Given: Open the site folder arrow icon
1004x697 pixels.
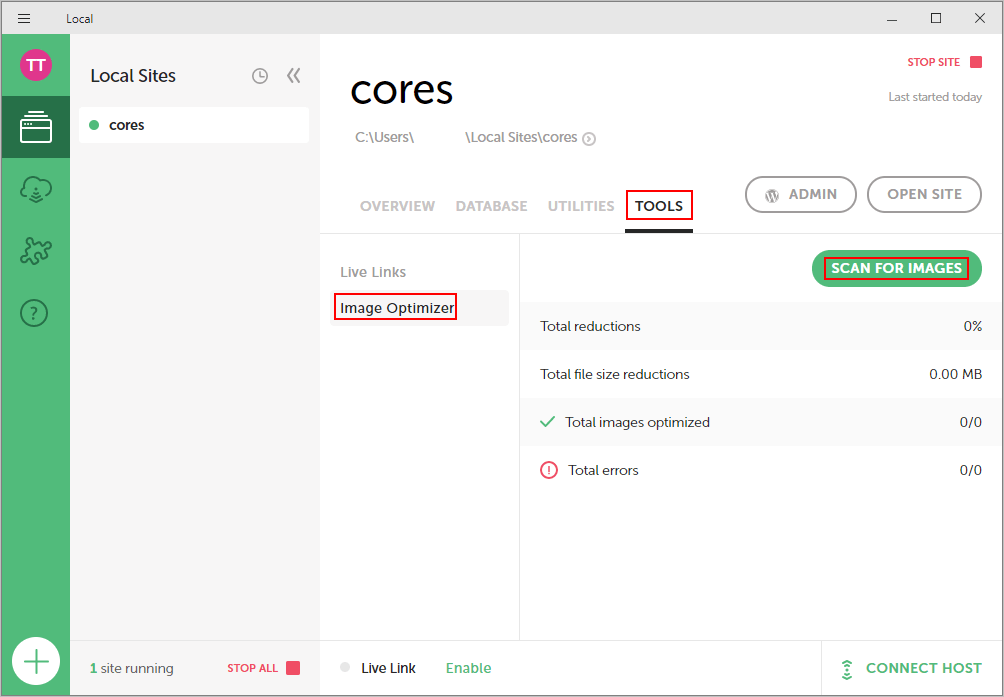Looking at the screenshot, I should click(589, 139).
